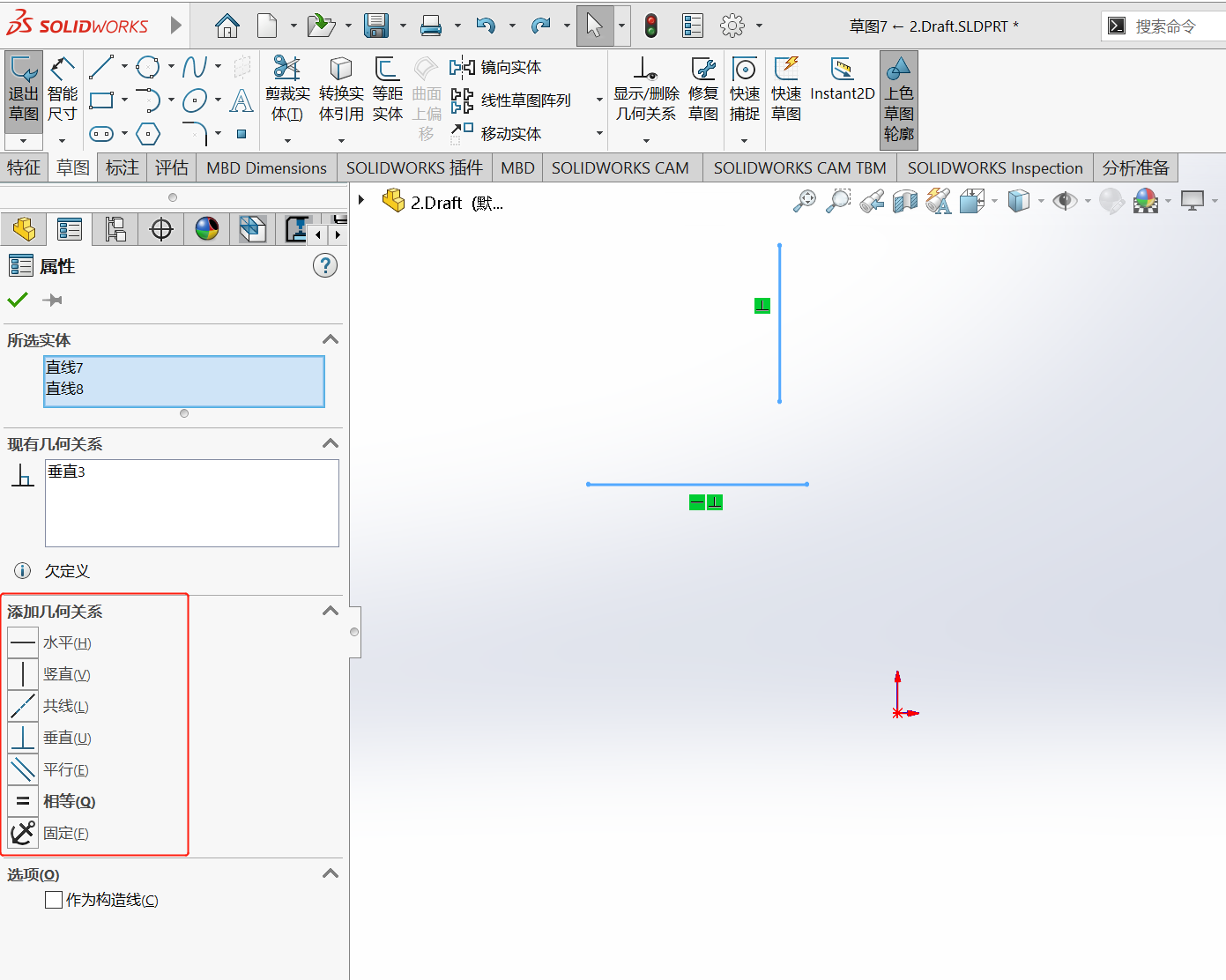Click Repair Sketch (修复草图)
Image resolution: width=1226 pixels, height=980 pixels.
[703, 89]
